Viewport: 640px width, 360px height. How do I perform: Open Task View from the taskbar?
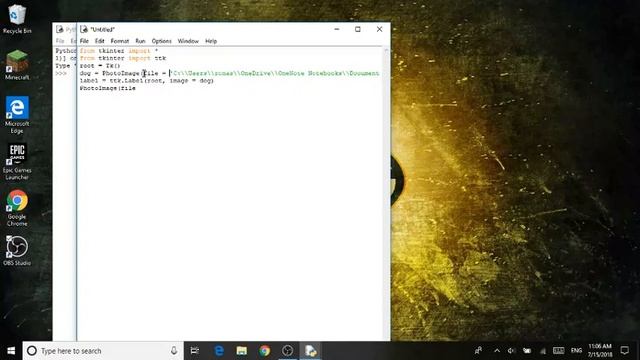[x=195, y=351]
